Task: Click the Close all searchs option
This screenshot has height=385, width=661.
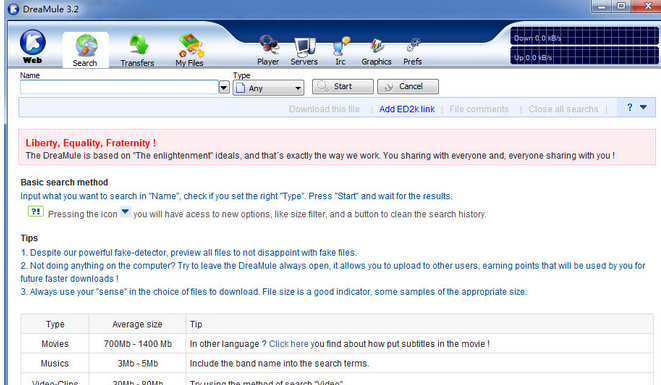Action: click(x=563, y=109)
